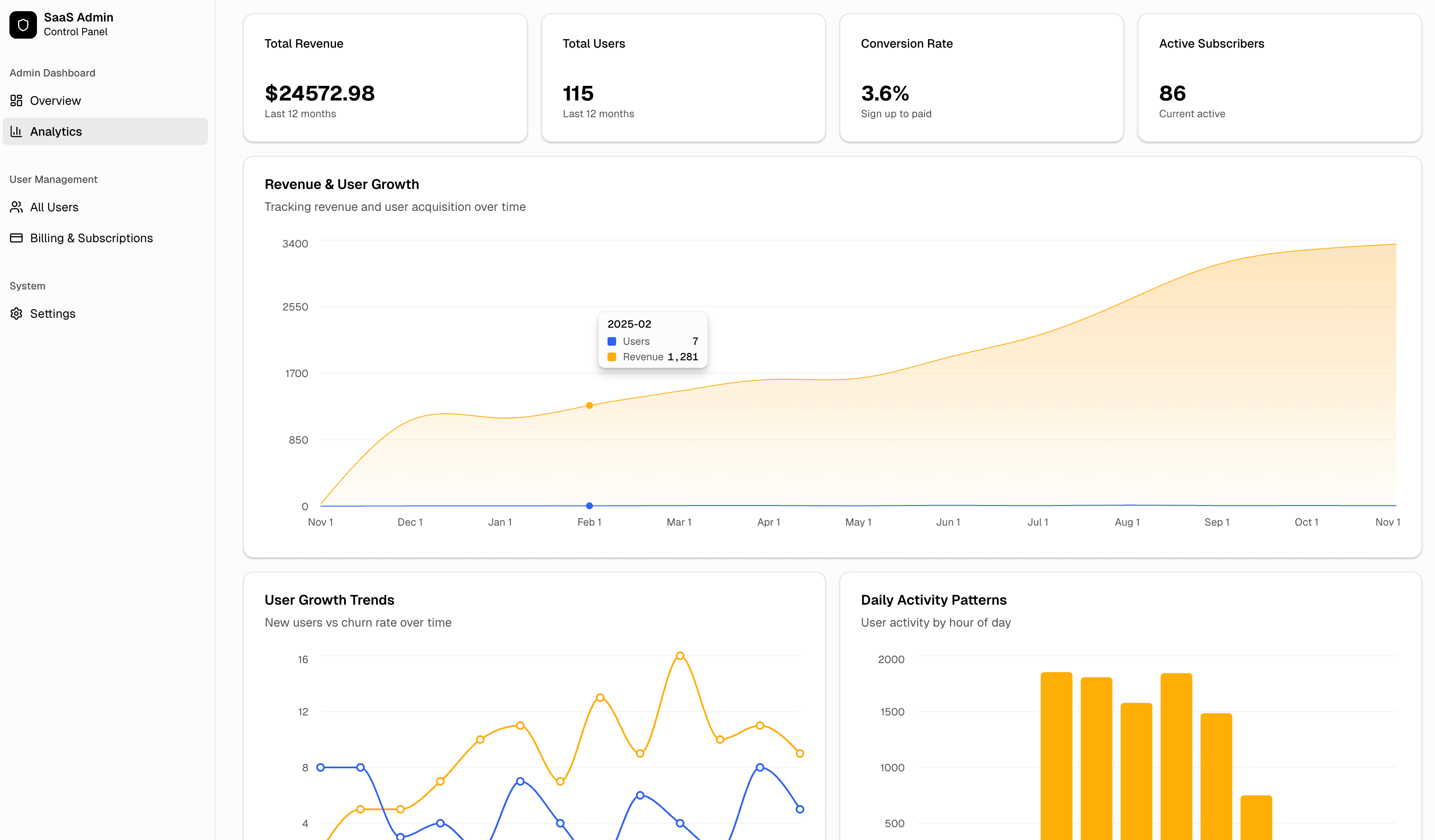Click the SaaS Admin shield logo
The height and width of the screenshot is (840, 1435).
(x=23, y=24)
